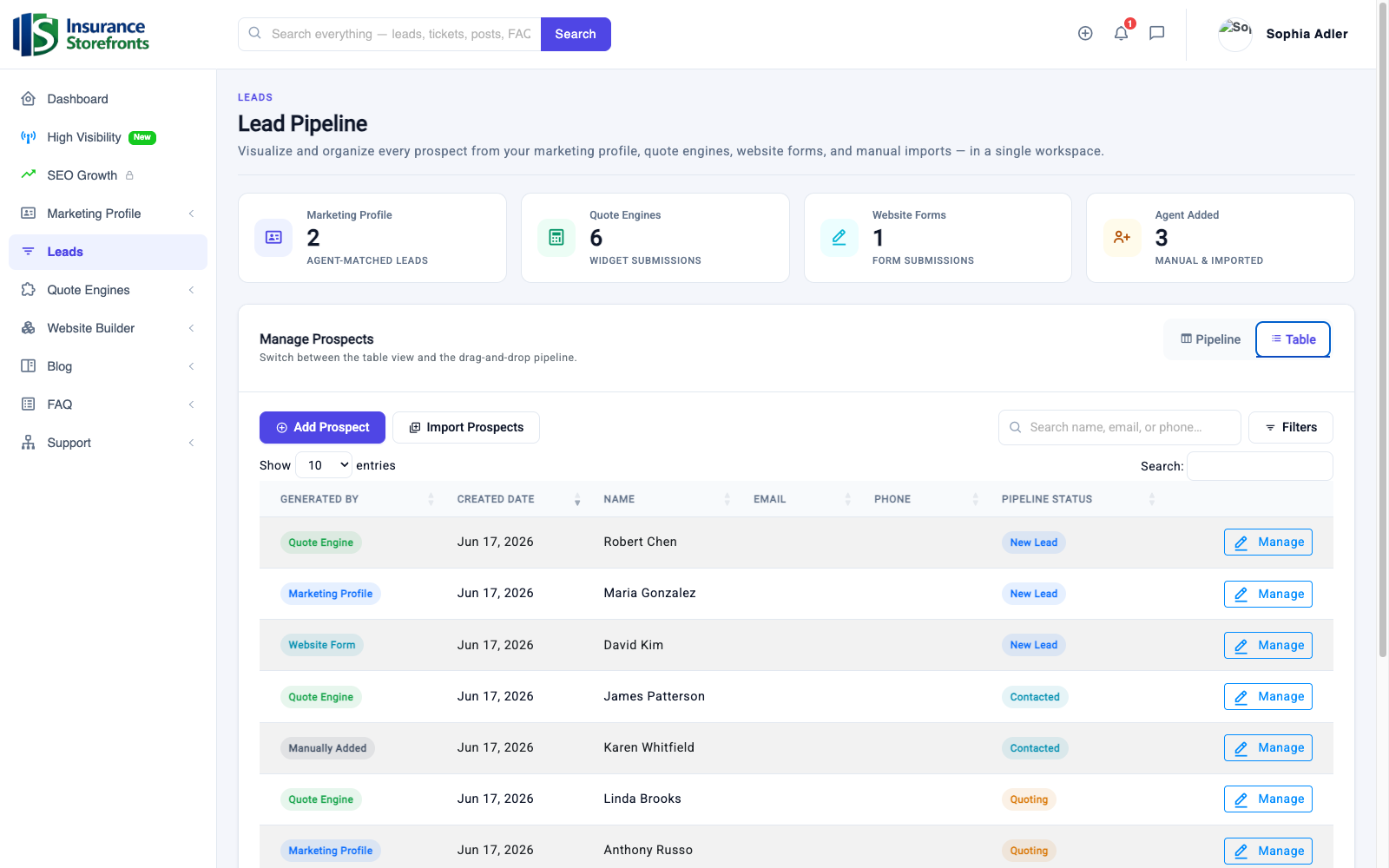Switch to the Table view

1293,339
